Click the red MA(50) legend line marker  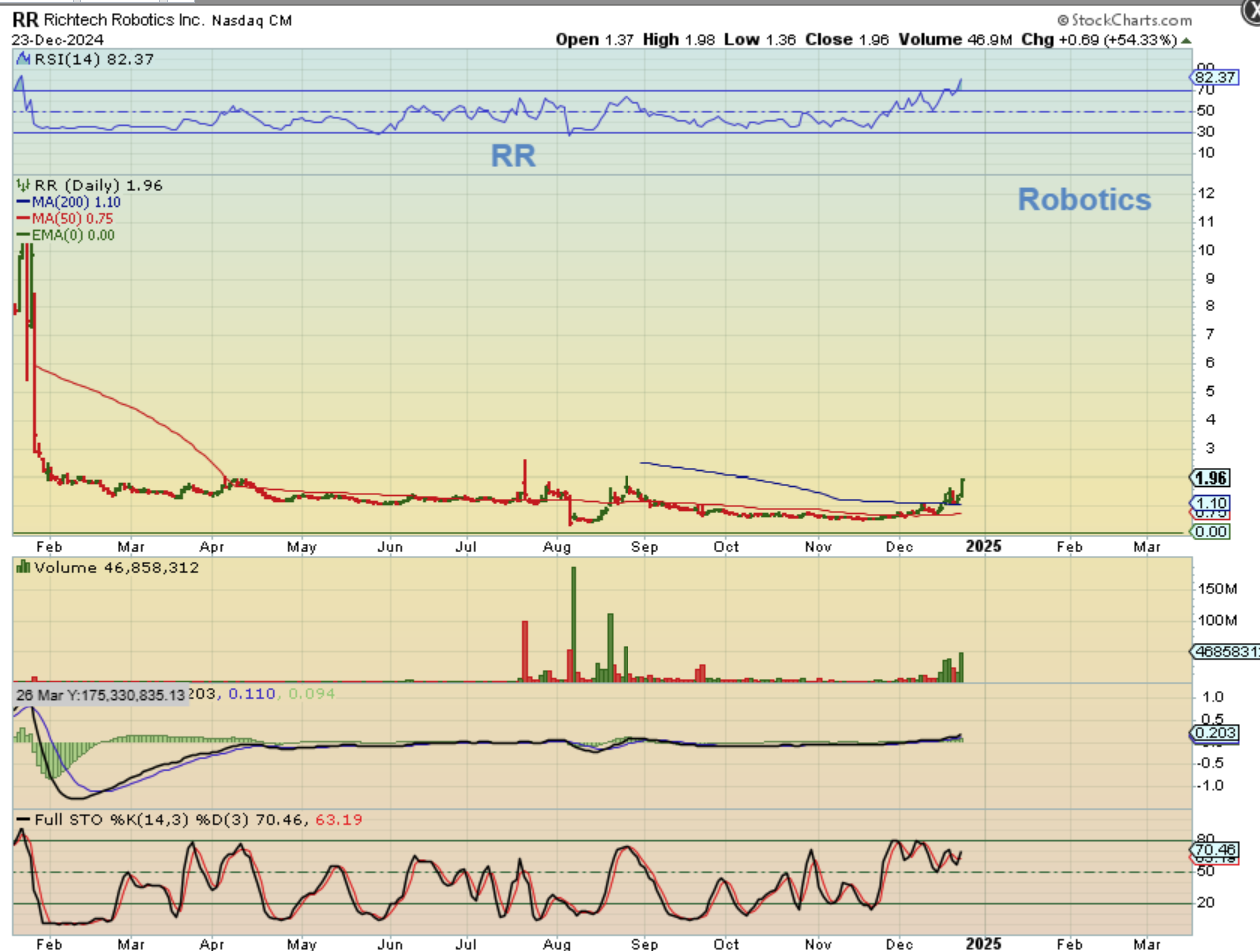coord(24,218)
